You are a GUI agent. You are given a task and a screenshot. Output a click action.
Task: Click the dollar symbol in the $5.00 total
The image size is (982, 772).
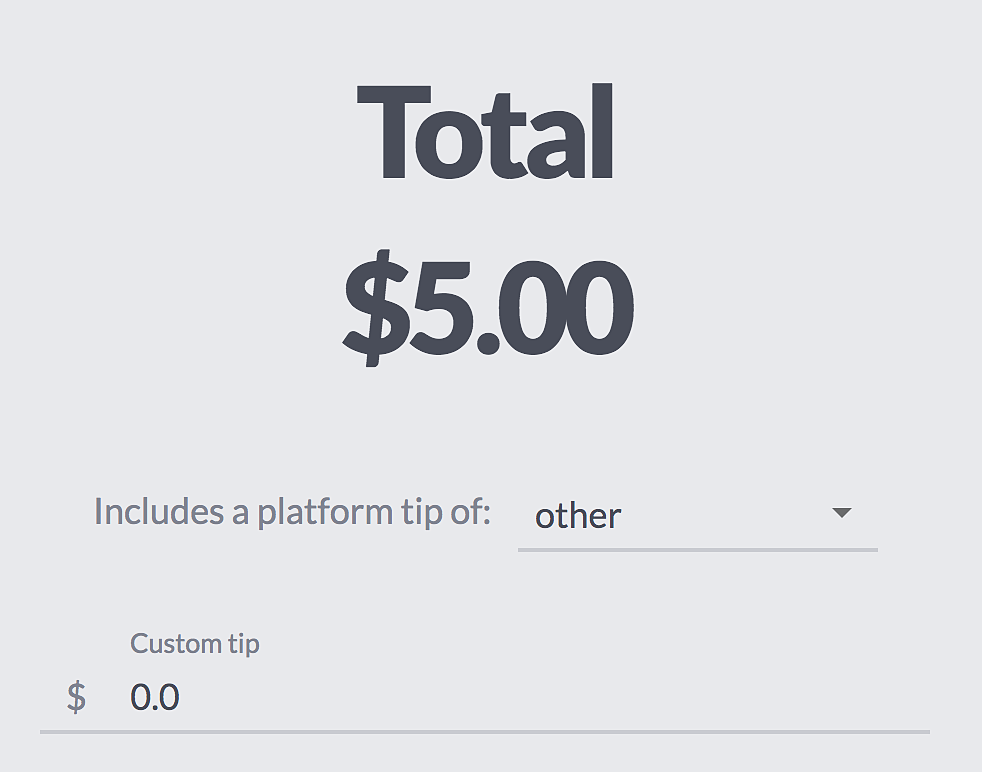(x=375, y=307)
